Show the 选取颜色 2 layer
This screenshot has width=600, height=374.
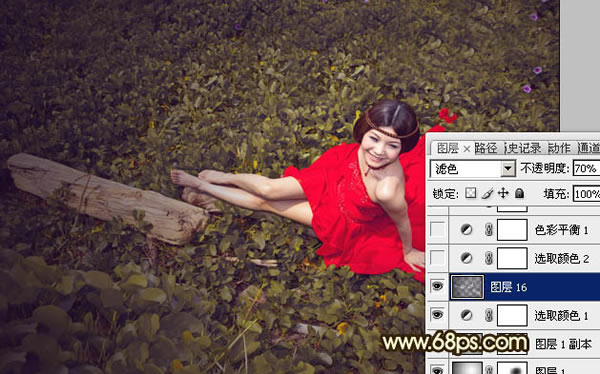click(x=437, y=258)
